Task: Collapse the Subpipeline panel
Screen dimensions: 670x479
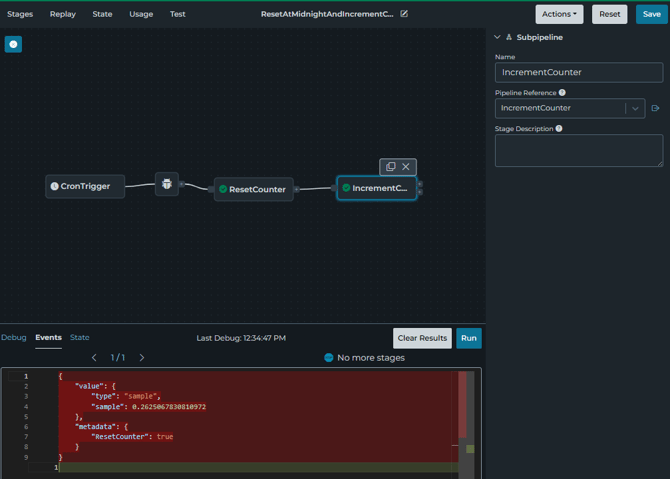Action: (497, 37)
